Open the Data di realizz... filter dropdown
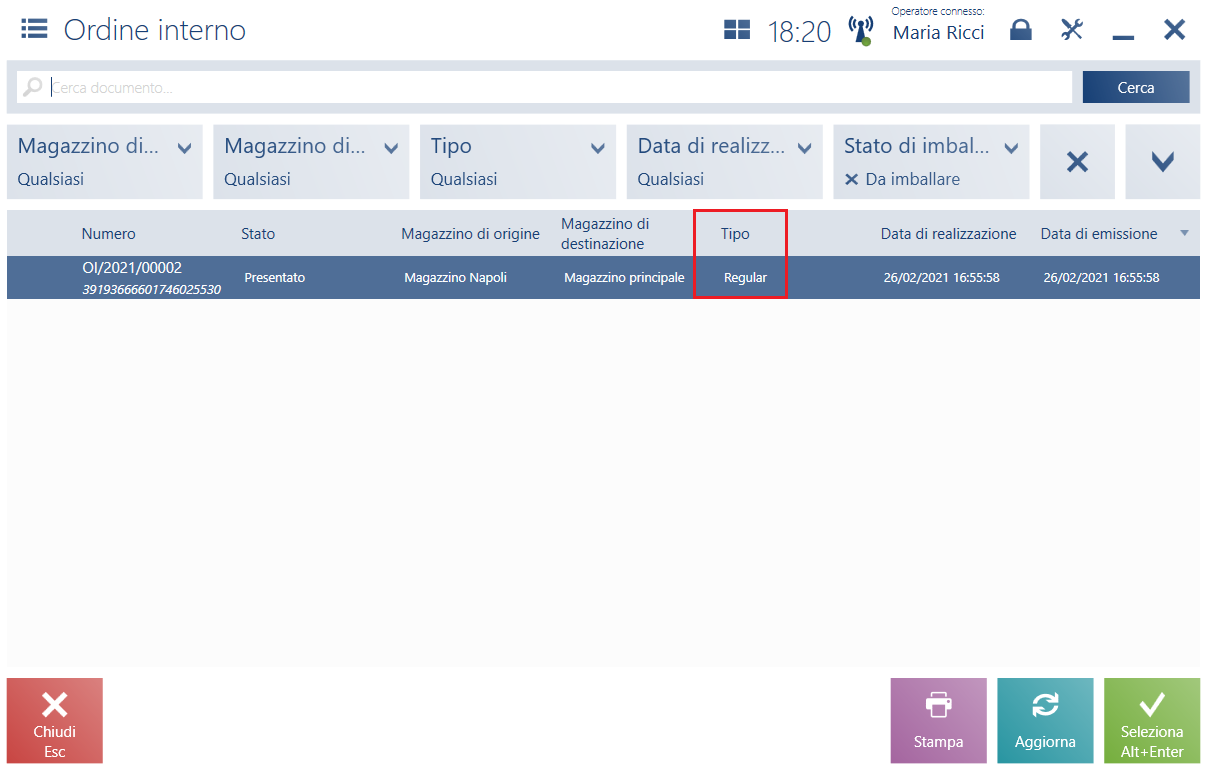The height and width of the screenshot is (772, 1209). [x=725, y=162]
